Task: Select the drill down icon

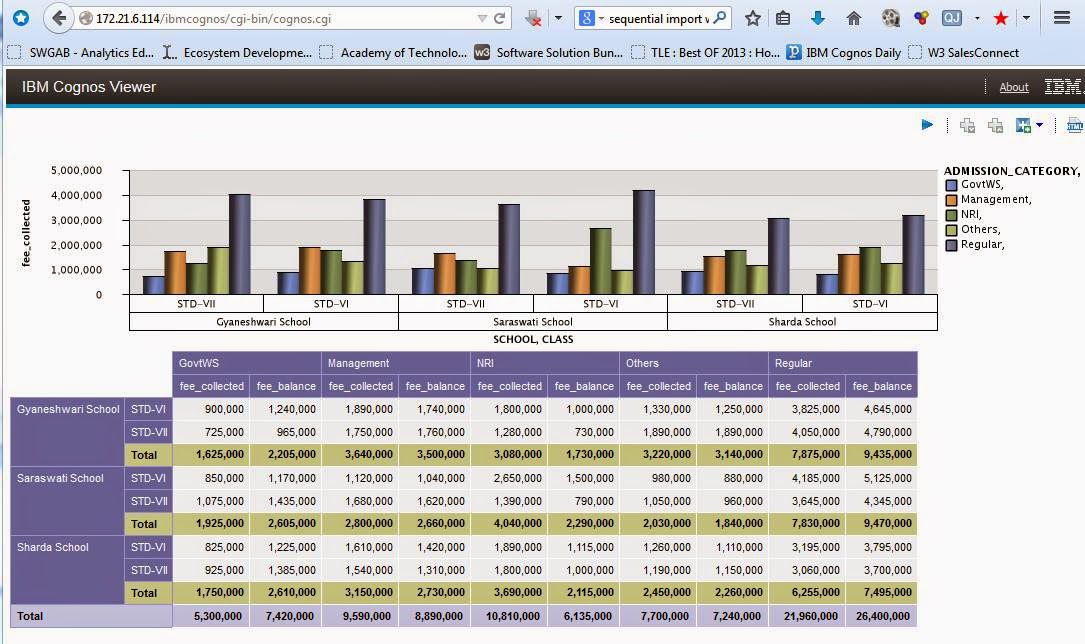Action: pos(966,125)
